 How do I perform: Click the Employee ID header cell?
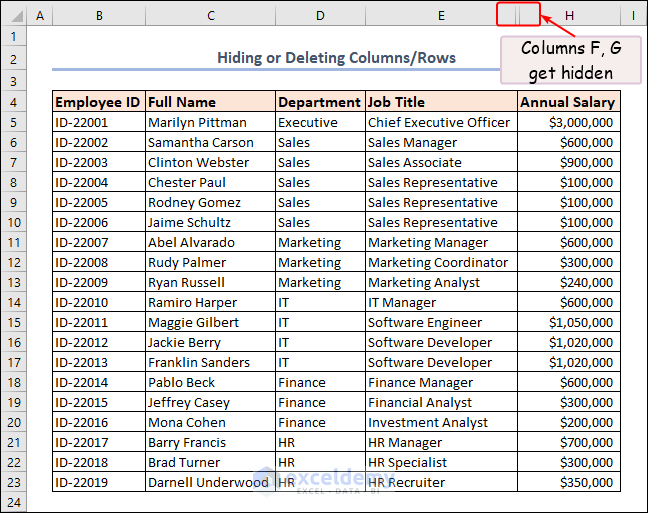coord(98,102)
